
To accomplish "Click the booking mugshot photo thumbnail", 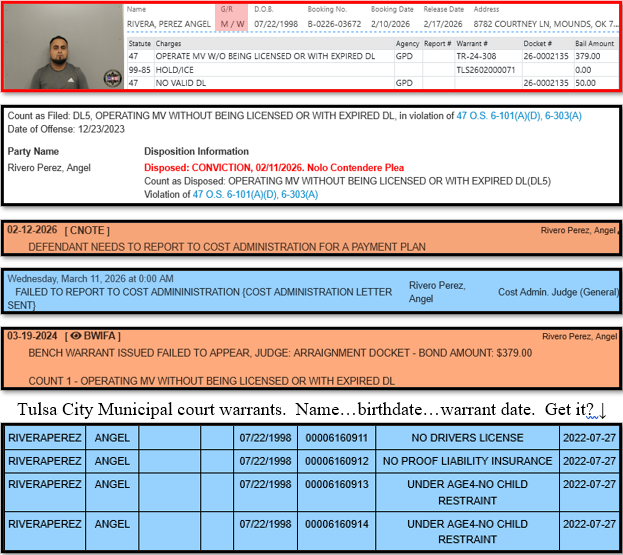I will [64, 46].
